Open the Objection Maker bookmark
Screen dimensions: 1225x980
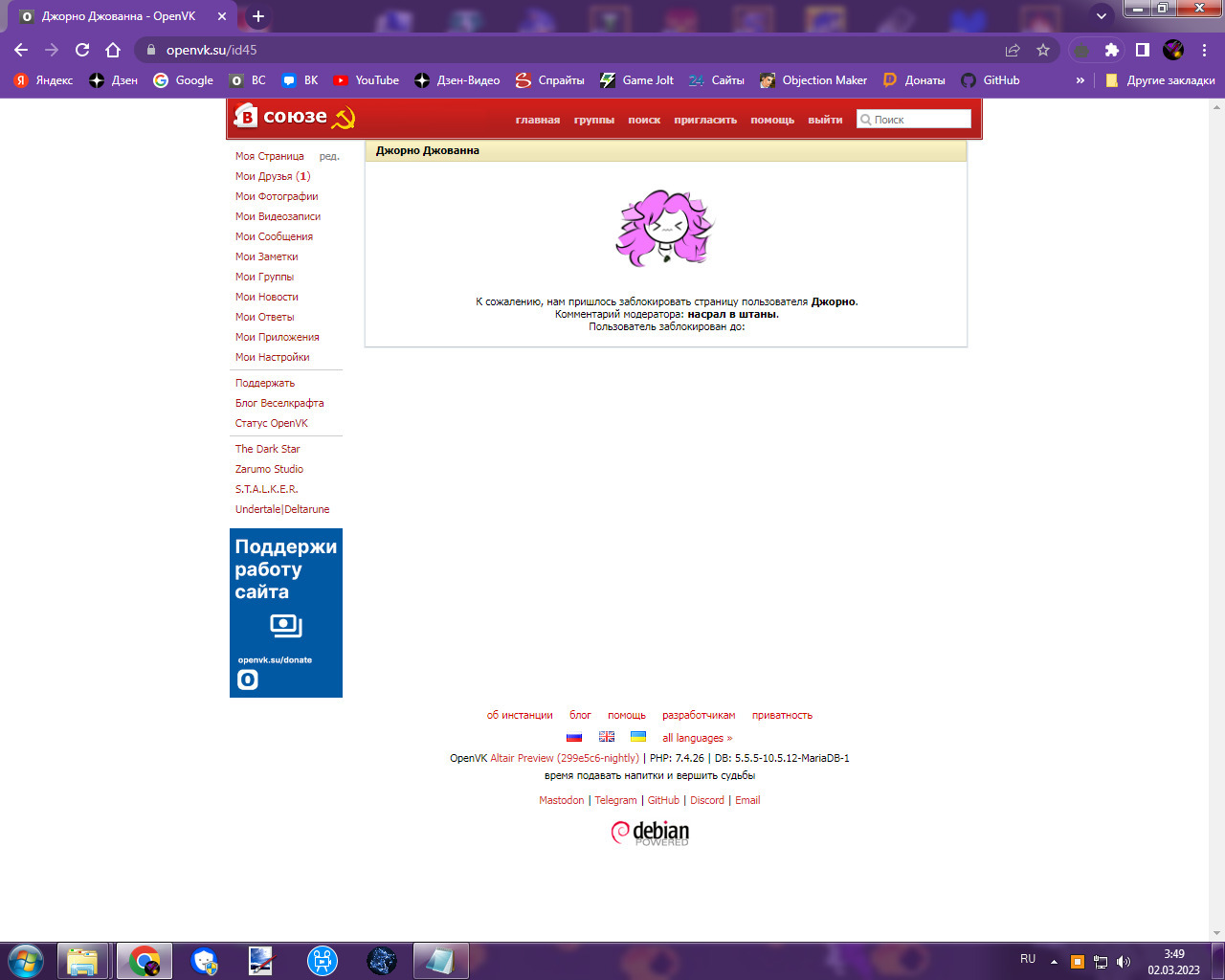(x=813, y=80)
